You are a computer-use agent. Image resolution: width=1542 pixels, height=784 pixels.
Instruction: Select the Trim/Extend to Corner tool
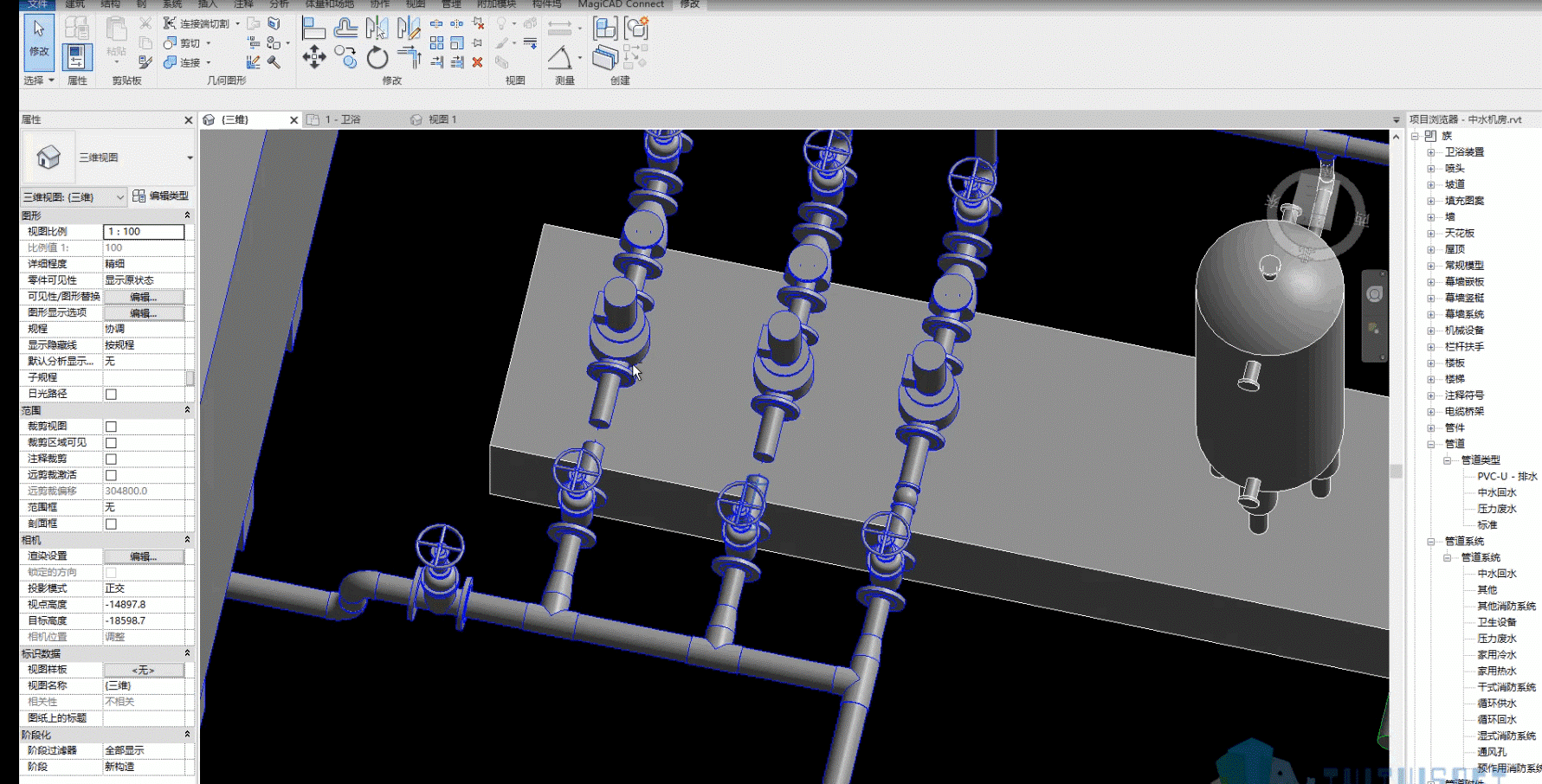(x=409, y=58)
